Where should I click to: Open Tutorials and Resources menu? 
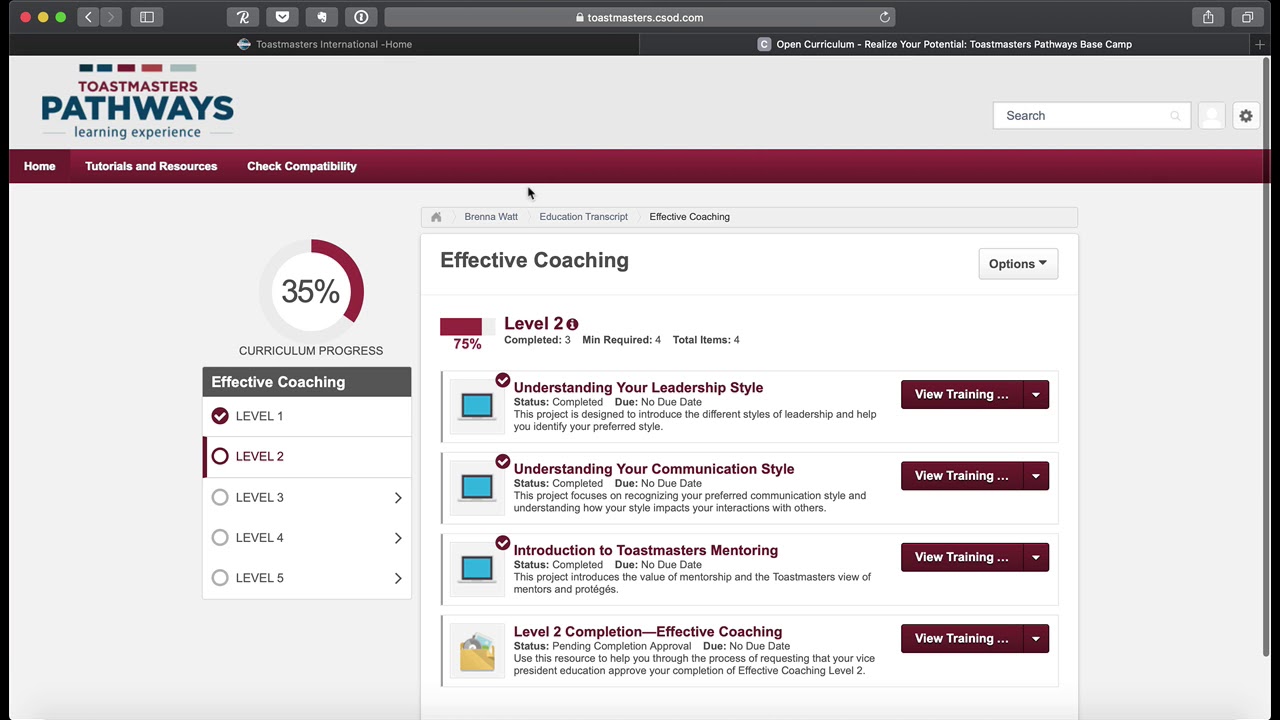pos(151,166)
